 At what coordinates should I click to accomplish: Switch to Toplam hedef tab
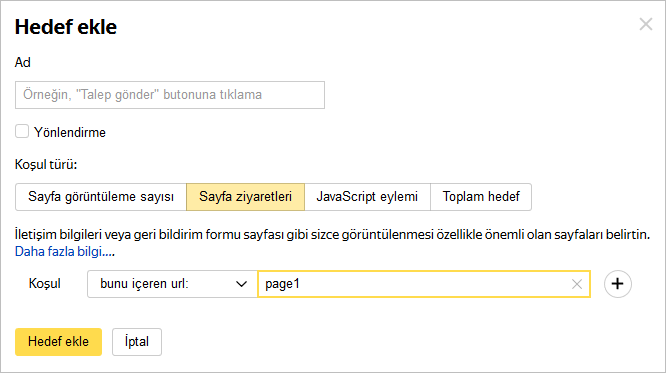tap(481, 197)
